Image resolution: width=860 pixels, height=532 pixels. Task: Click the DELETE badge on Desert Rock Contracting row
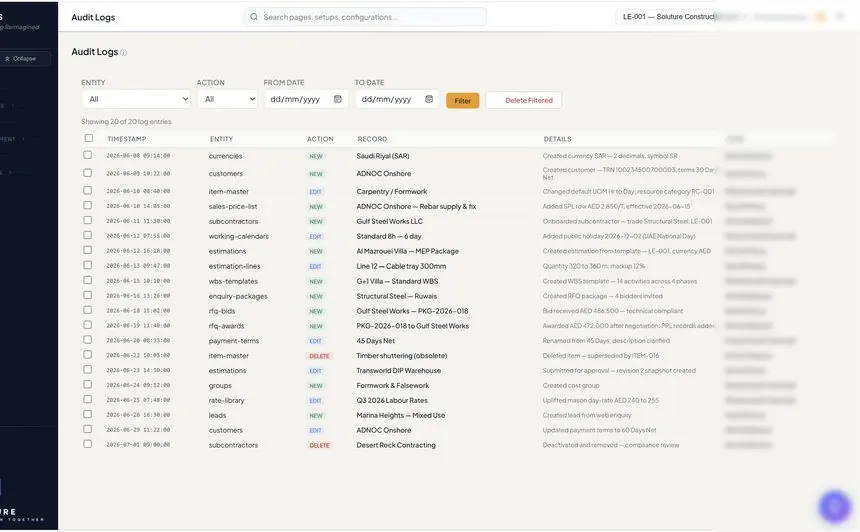pos(319,445)
